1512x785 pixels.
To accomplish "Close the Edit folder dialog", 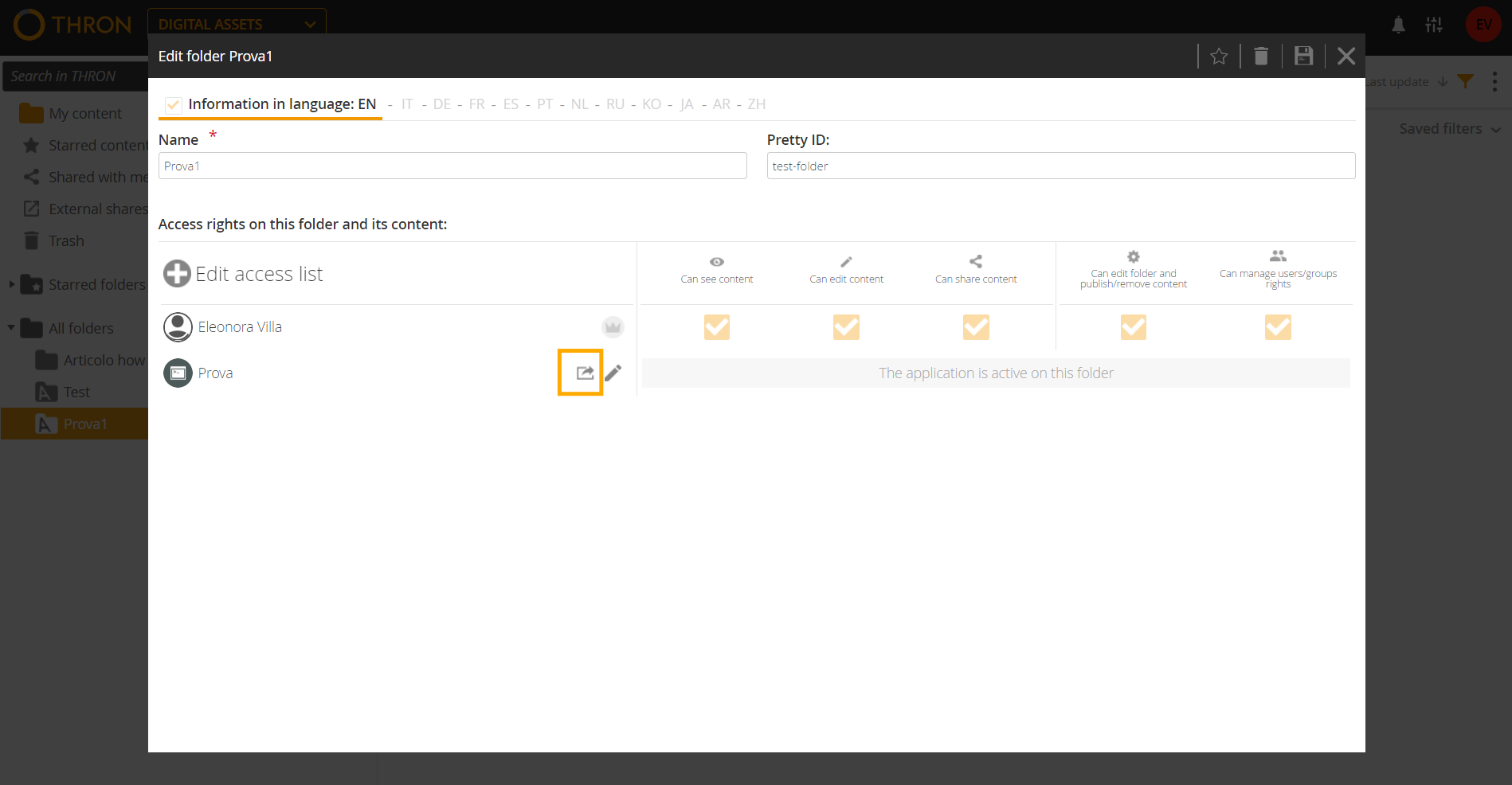I will point(1346,56).
